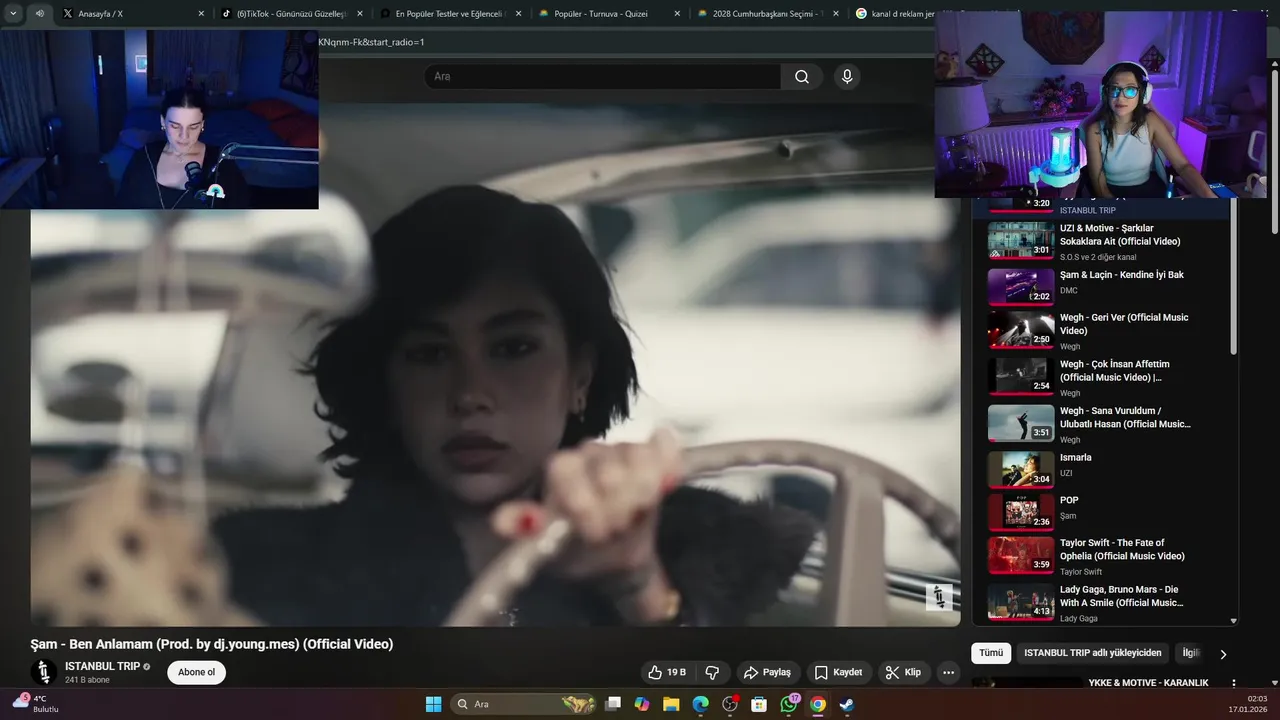Close the Anasayfa / X tab
This screenshot has height=720, width=1280.
[201, 14]
